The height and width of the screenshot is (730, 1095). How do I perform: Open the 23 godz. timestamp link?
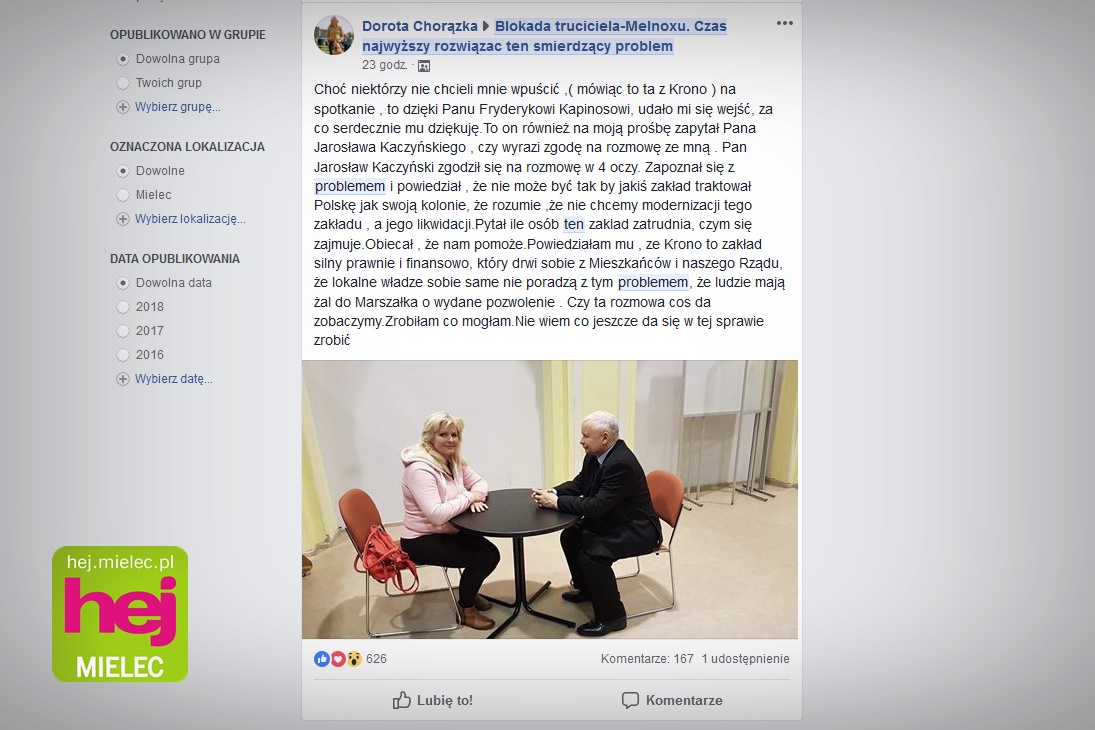pyautogui.click(x=384, y=65)
